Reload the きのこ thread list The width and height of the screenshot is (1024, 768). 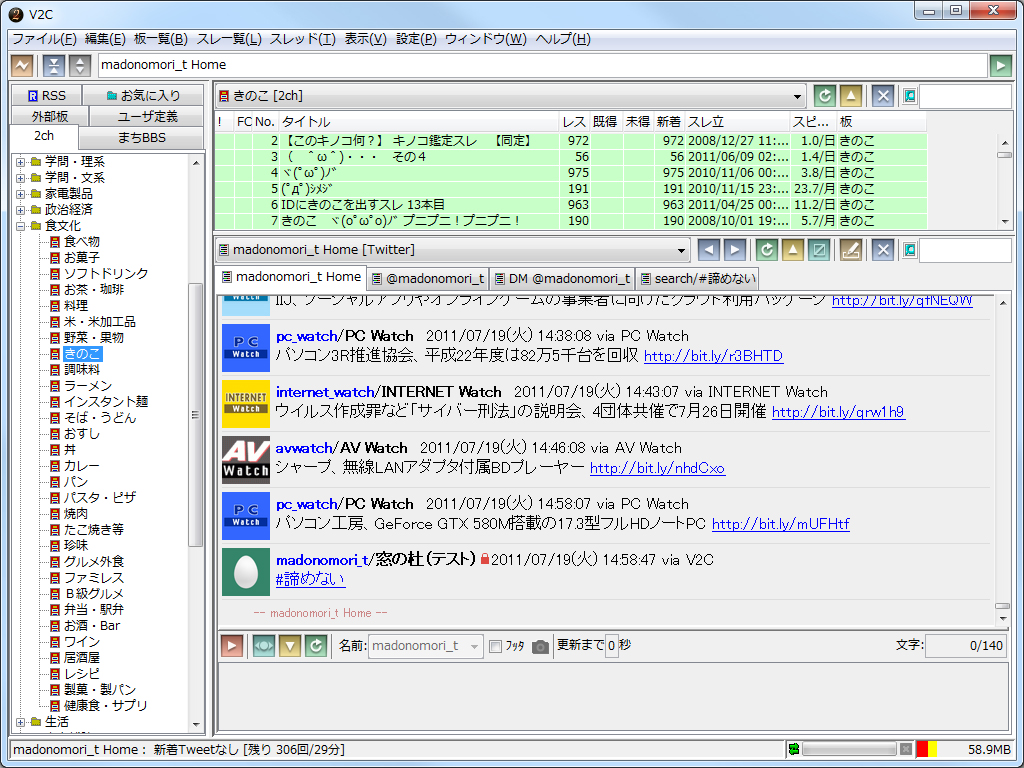click(824, 95)
